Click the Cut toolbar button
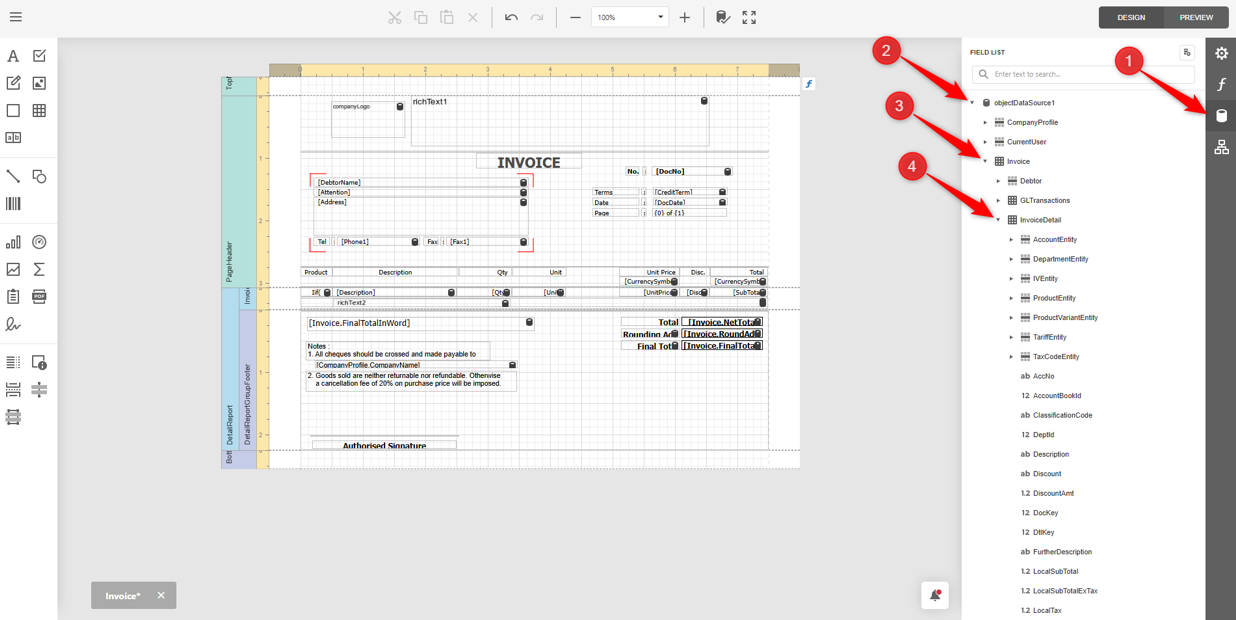This screenshot has height=620, width=1236. (395, 17)
